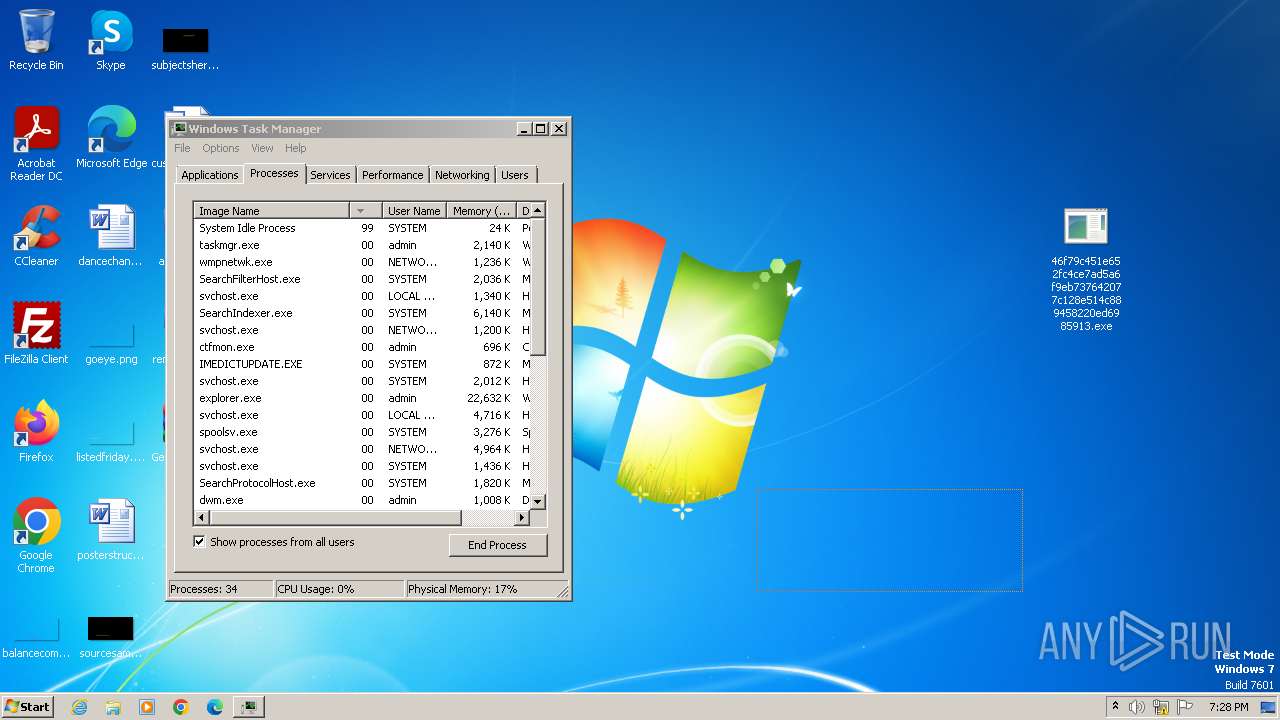Open Acrobat Reader DC shortcut
The height and width of the screenshot is (720, 1280).
tap(36, 144)
